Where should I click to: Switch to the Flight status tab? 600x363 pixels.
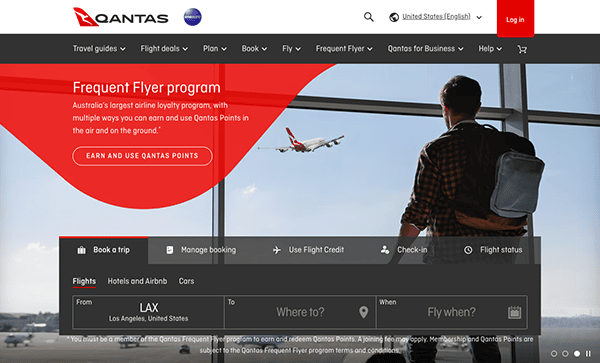point(493,250)
